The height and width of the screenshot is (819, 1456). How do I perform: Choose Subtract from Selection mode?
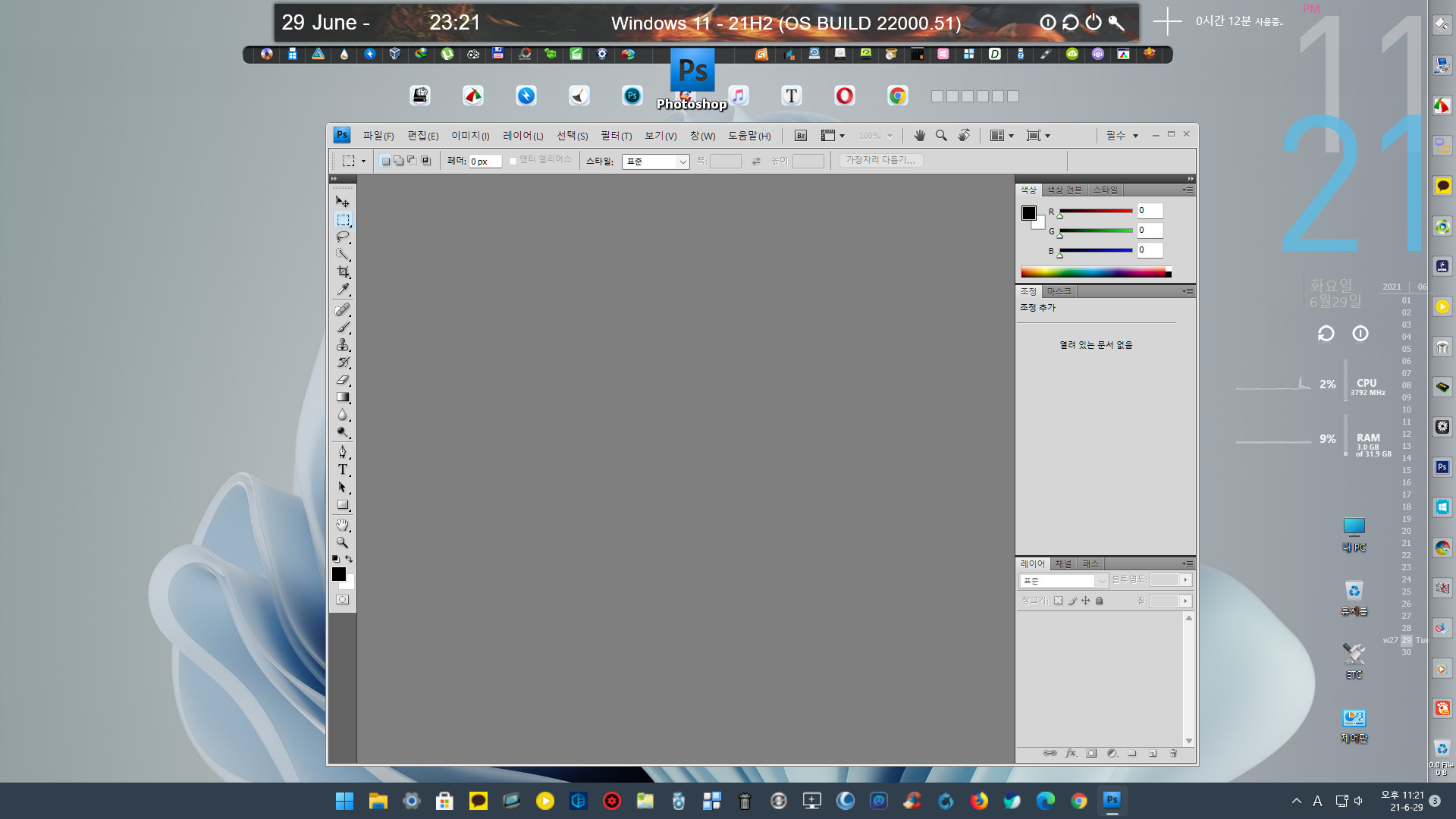413,161
